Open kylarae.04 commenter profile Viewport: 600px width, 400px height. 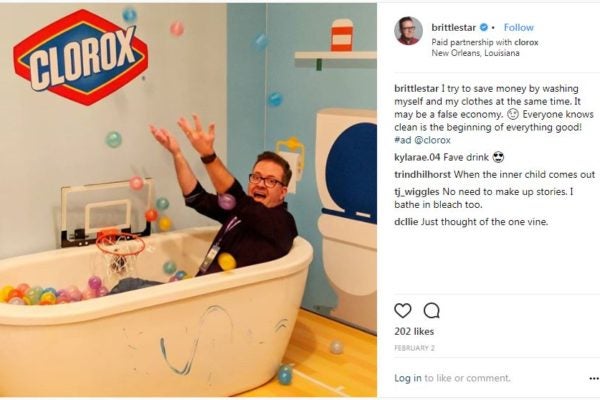[417, 157]
